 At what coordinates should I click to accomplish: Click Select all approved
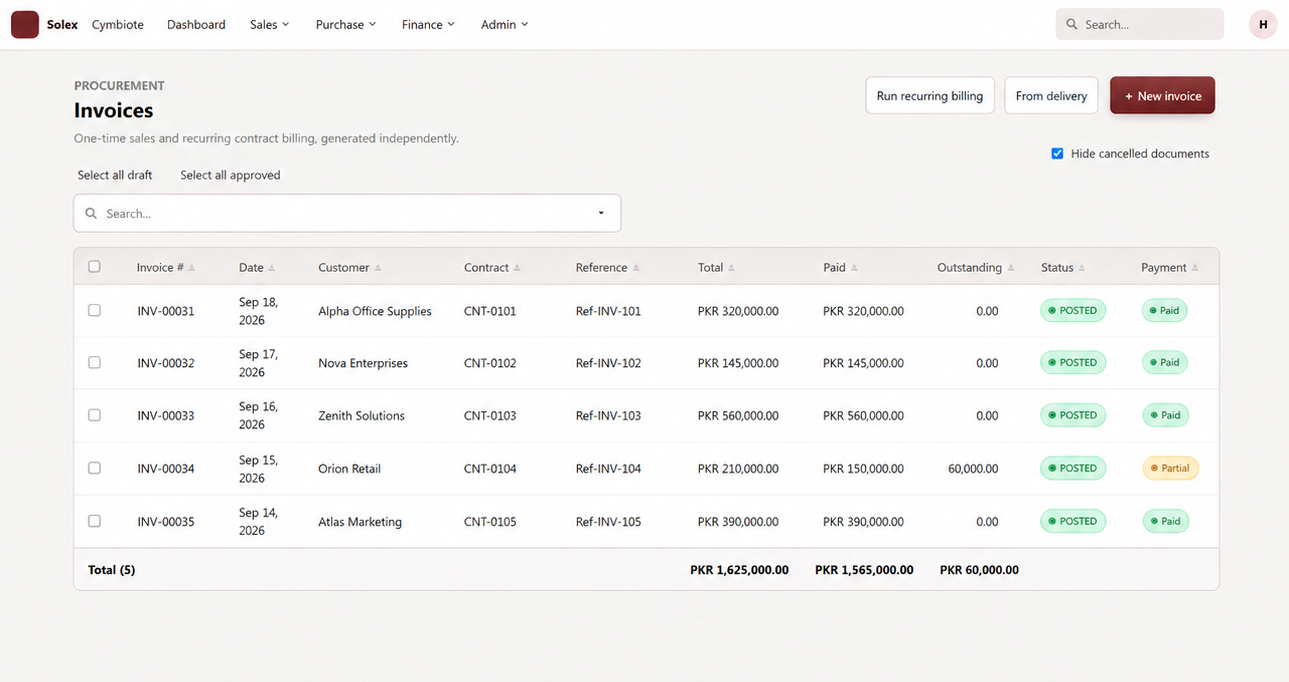(230, 175)
